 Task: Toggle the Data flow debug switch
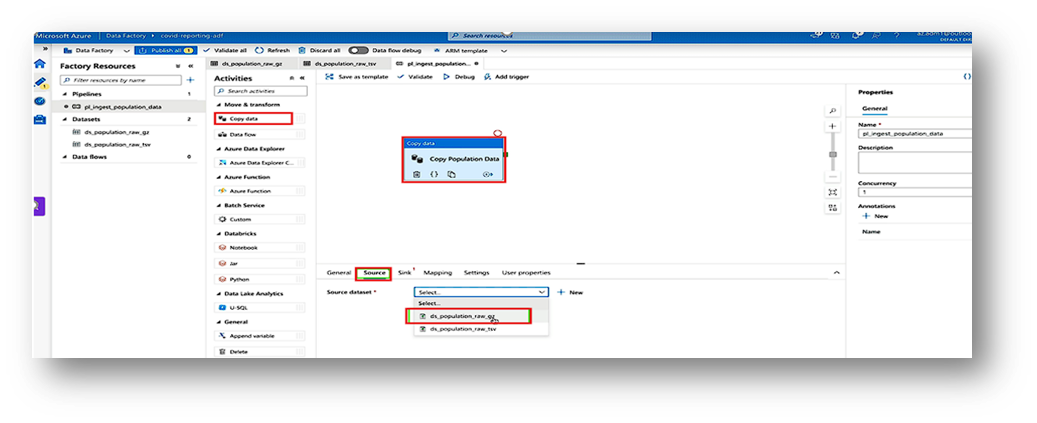(358, 50)
